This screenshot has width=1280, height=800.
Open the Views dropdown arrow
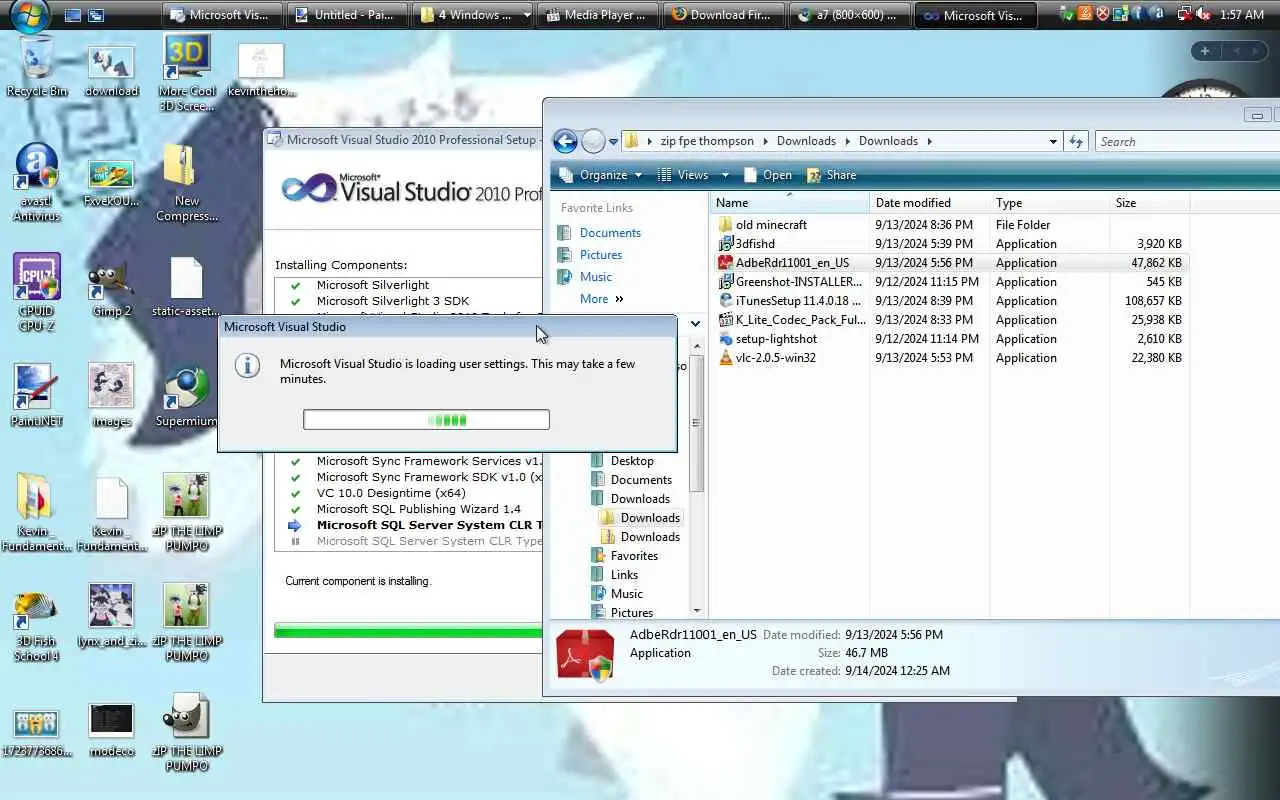click(x=724, y=175)
